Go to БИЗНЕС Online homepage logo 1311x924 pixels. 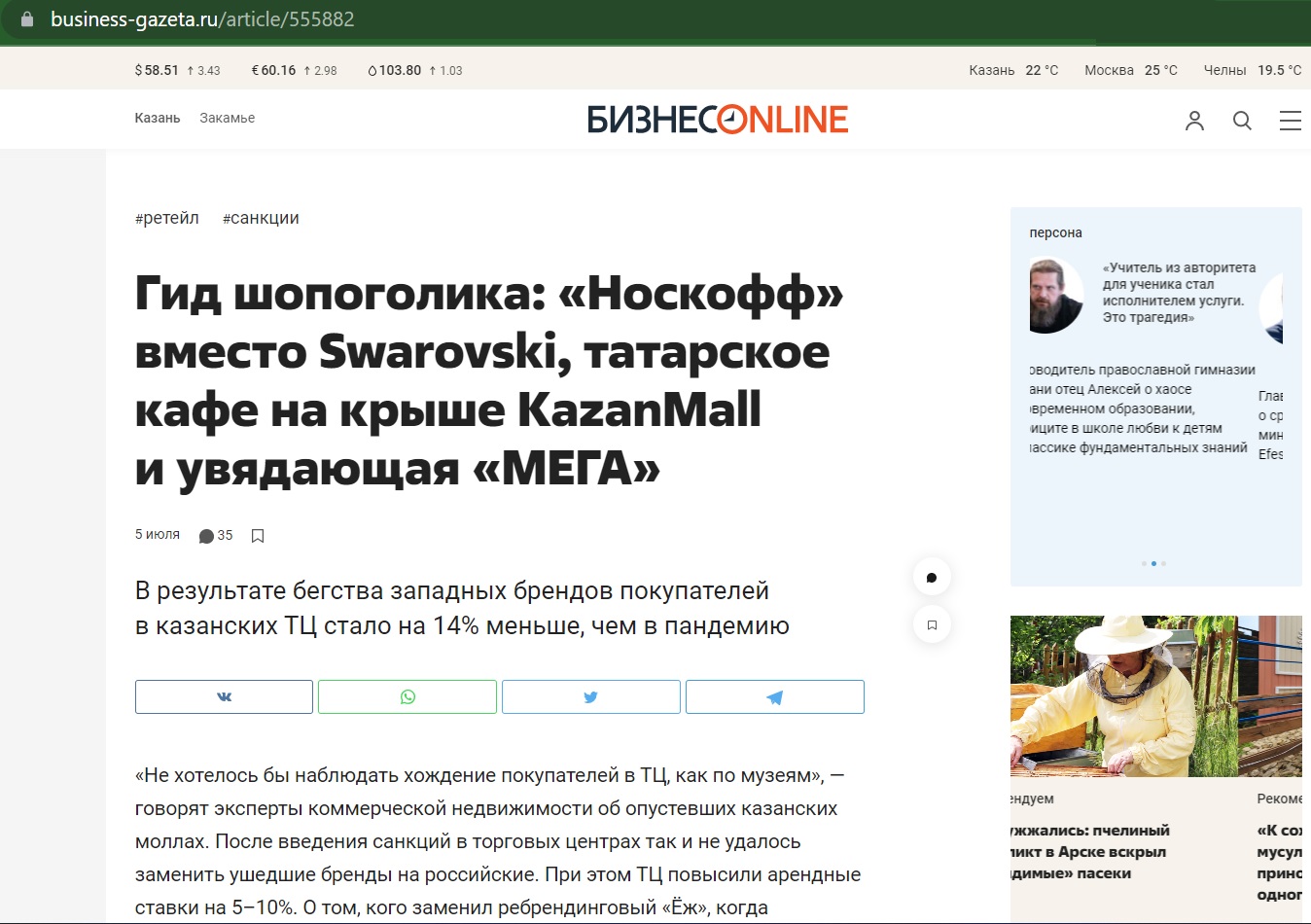[x=718, y=120]
